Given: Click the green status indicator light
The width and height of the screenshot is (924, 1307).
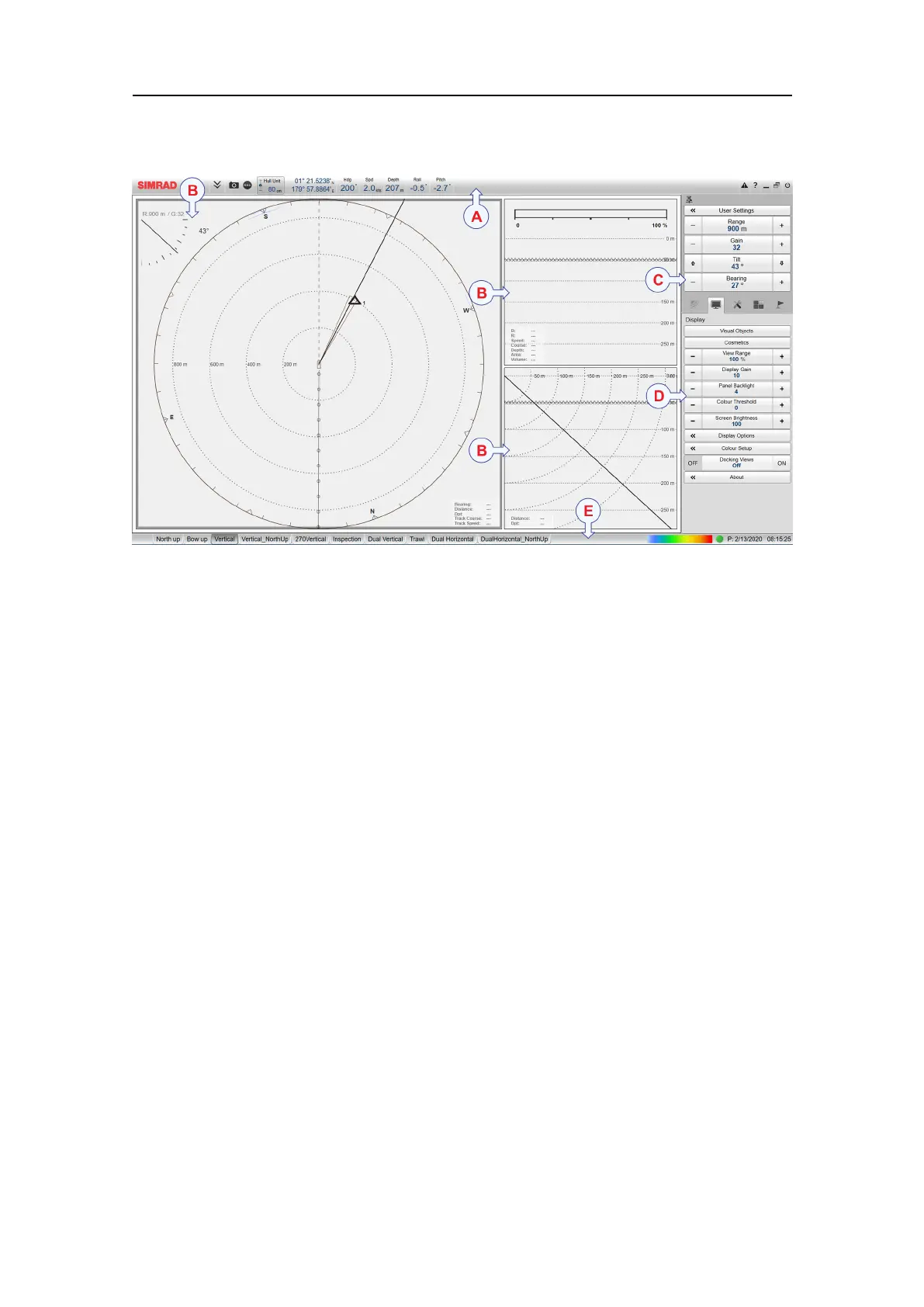Looking at the screenshot, I should click(719, 539).
